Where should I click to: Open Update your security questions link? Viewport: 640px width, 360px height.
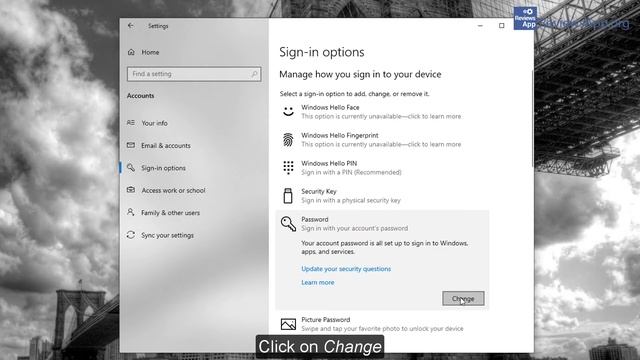pos(346,269)
